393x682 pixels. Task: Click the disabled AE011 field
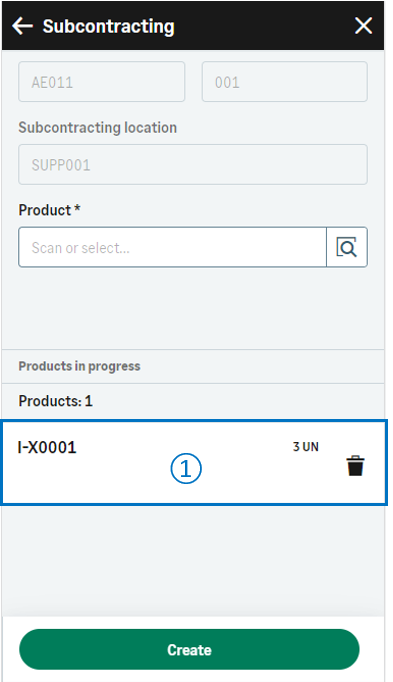coord(102,82)
